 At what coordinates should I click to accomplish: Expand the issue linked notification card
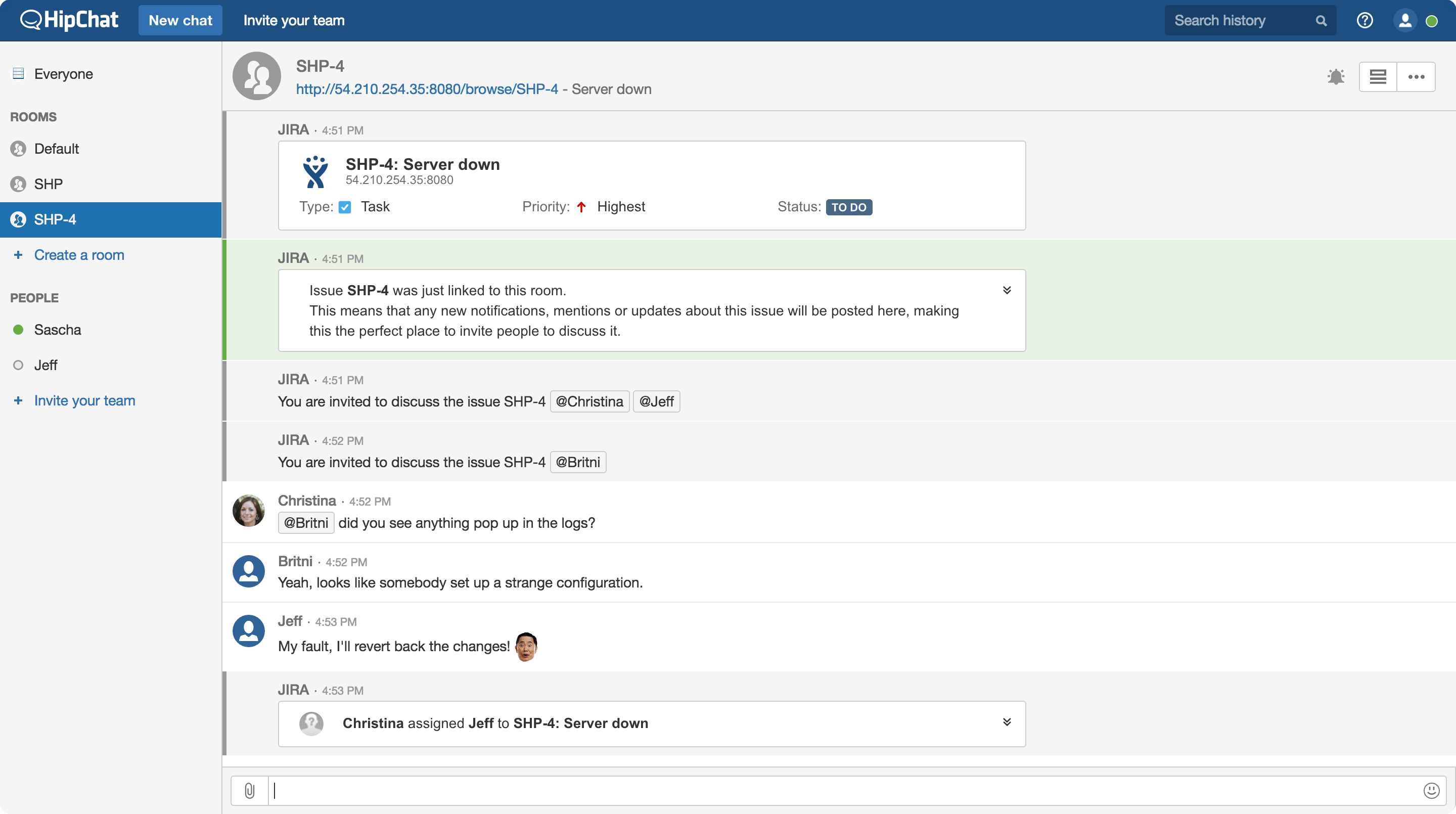tap(1007, 290)
